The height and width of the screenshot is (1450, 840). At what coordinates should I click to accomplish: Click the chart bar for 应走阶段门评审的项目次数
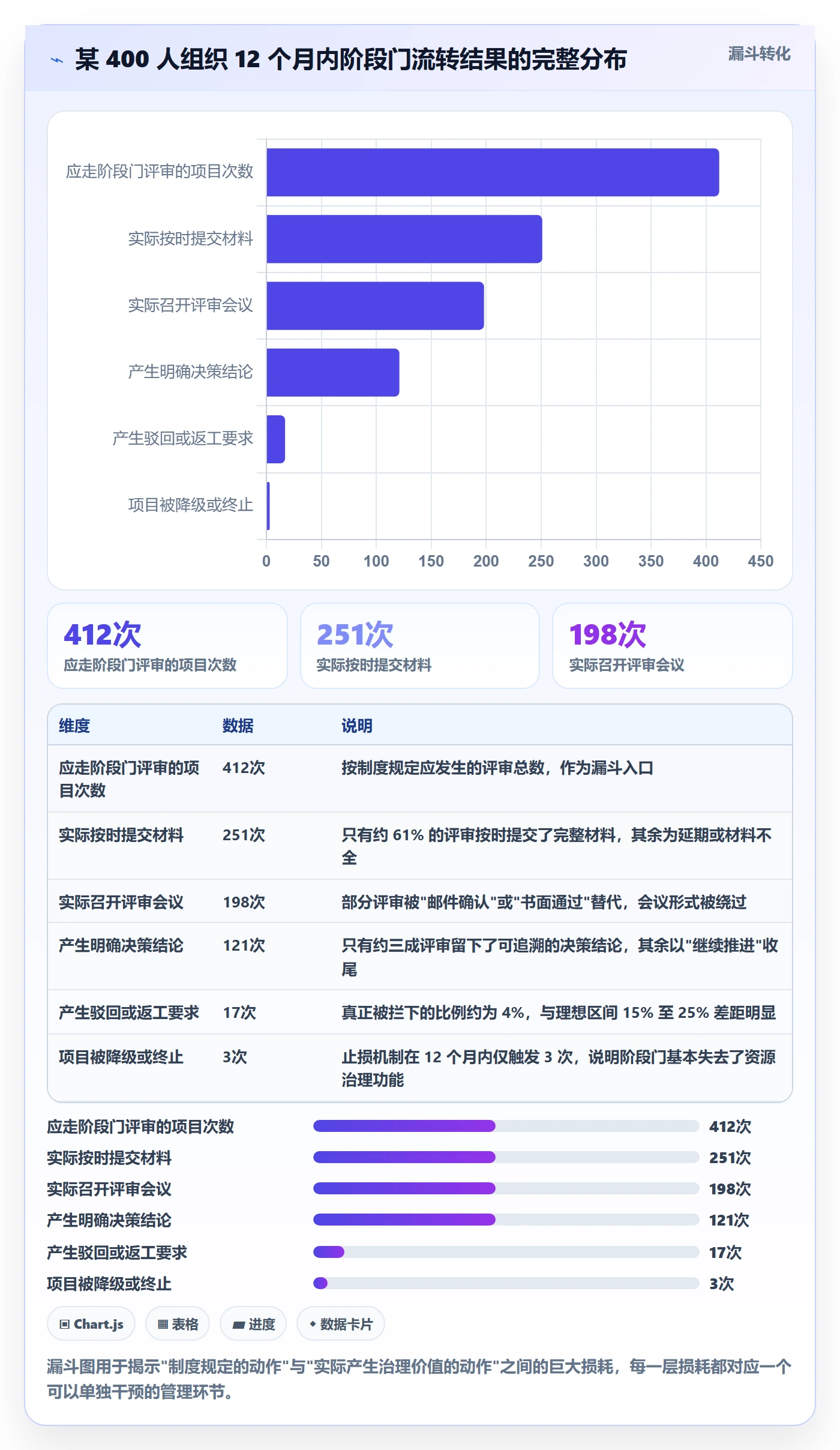click(493, 172)
